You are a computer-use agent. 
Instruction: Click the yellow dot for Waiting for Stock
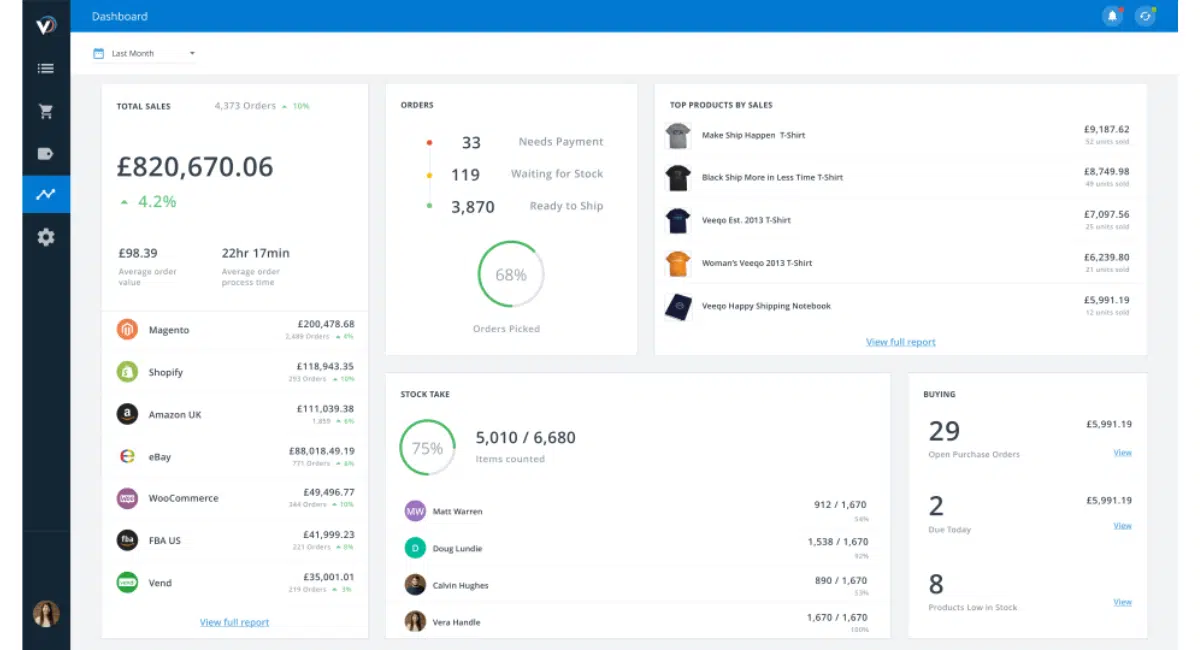[429, 175]
